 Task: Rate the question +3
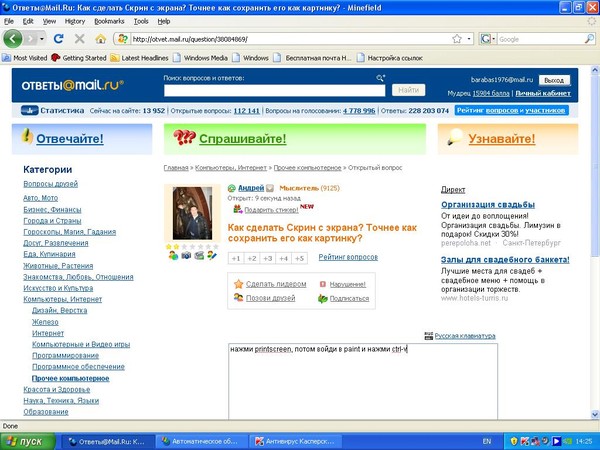click(x=267, y=258)
